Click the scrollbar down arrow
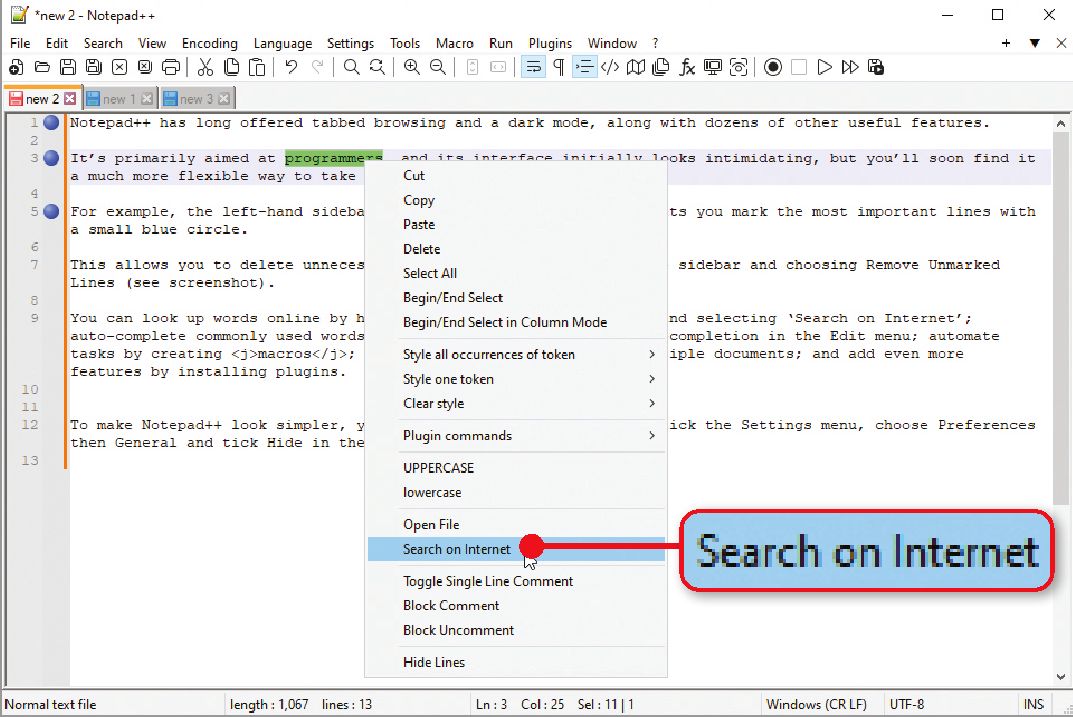1073x717 pixels. pos(1061,677)
